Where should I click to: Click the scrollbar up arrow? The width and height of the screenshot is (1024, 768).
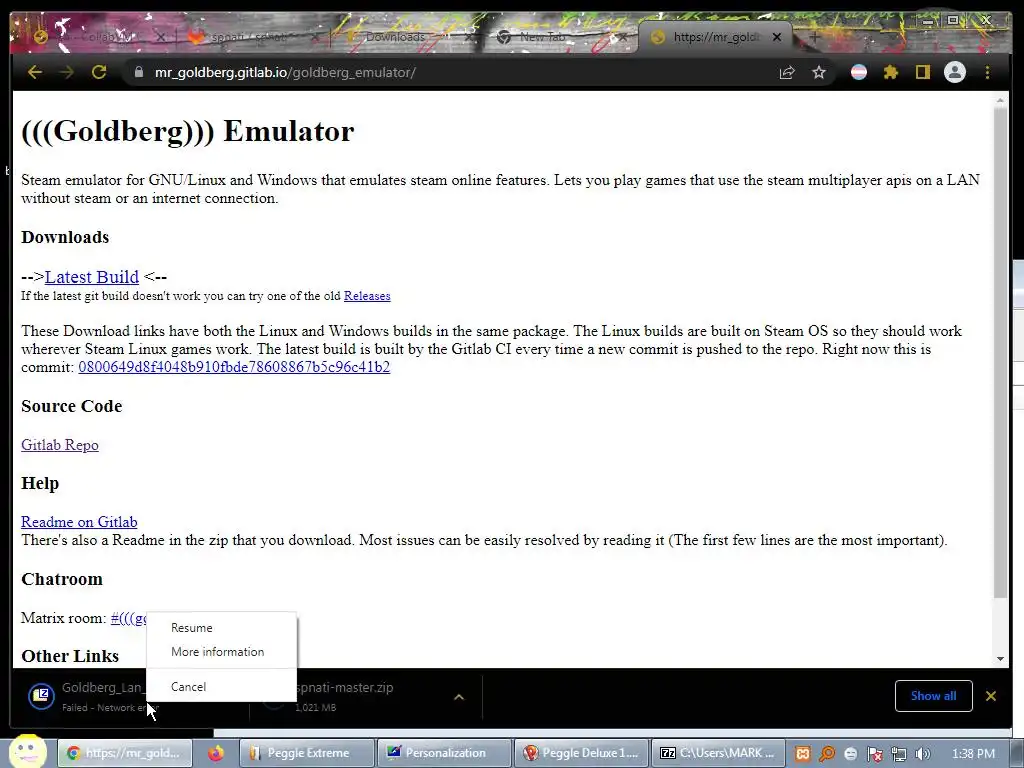(1000, 101)
